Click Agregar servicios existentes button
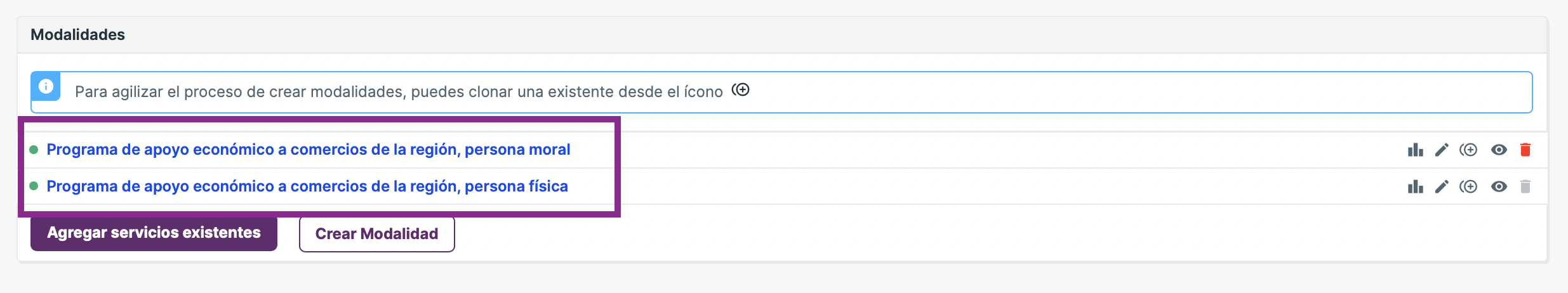Image resolution: width=1568 pixels, height=293 pixels. (x=154, y=233)
